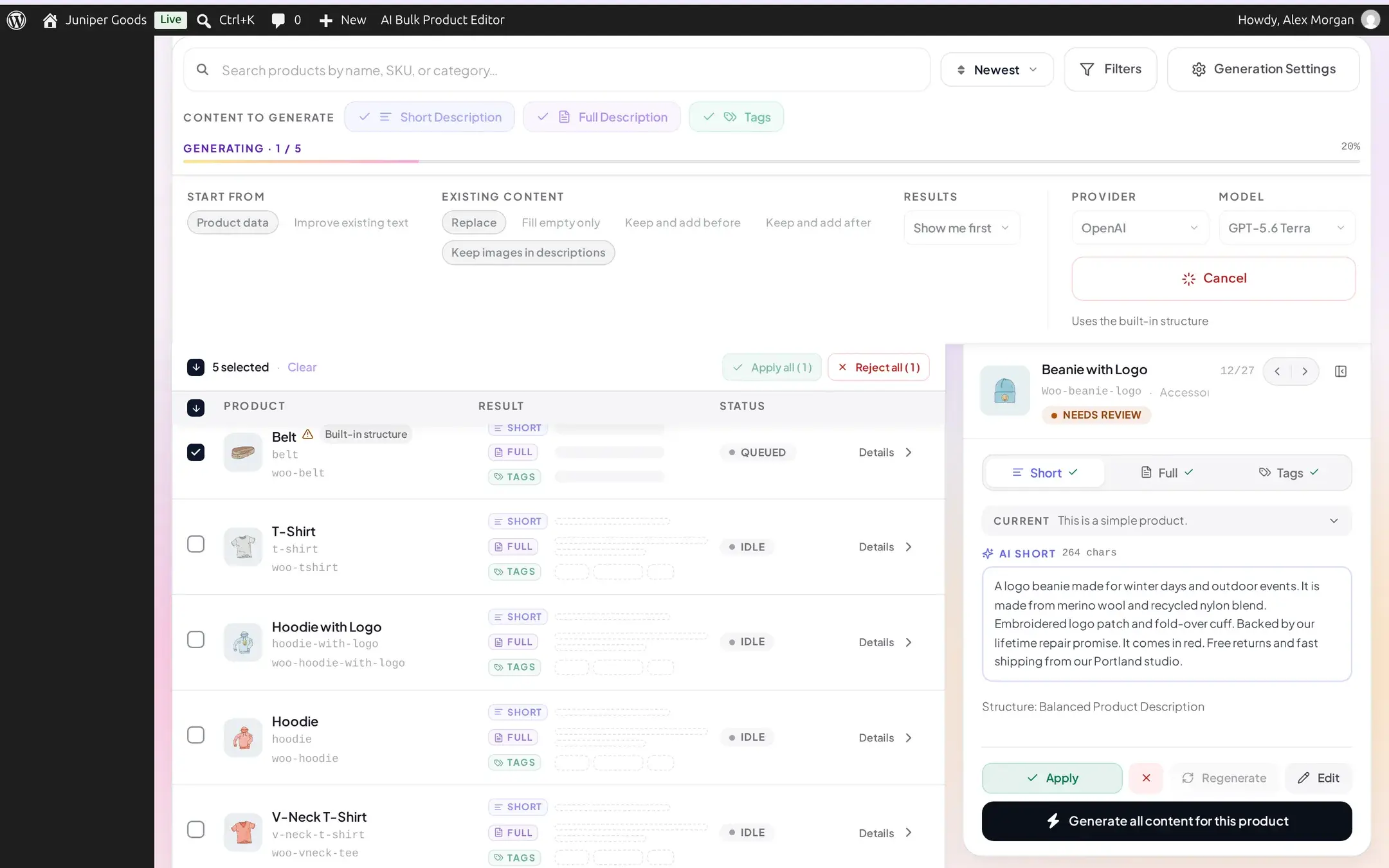Click the 5 selected arrow icon
The width and height of the screenshot is (1389, 868).
(x=196, y=367)
